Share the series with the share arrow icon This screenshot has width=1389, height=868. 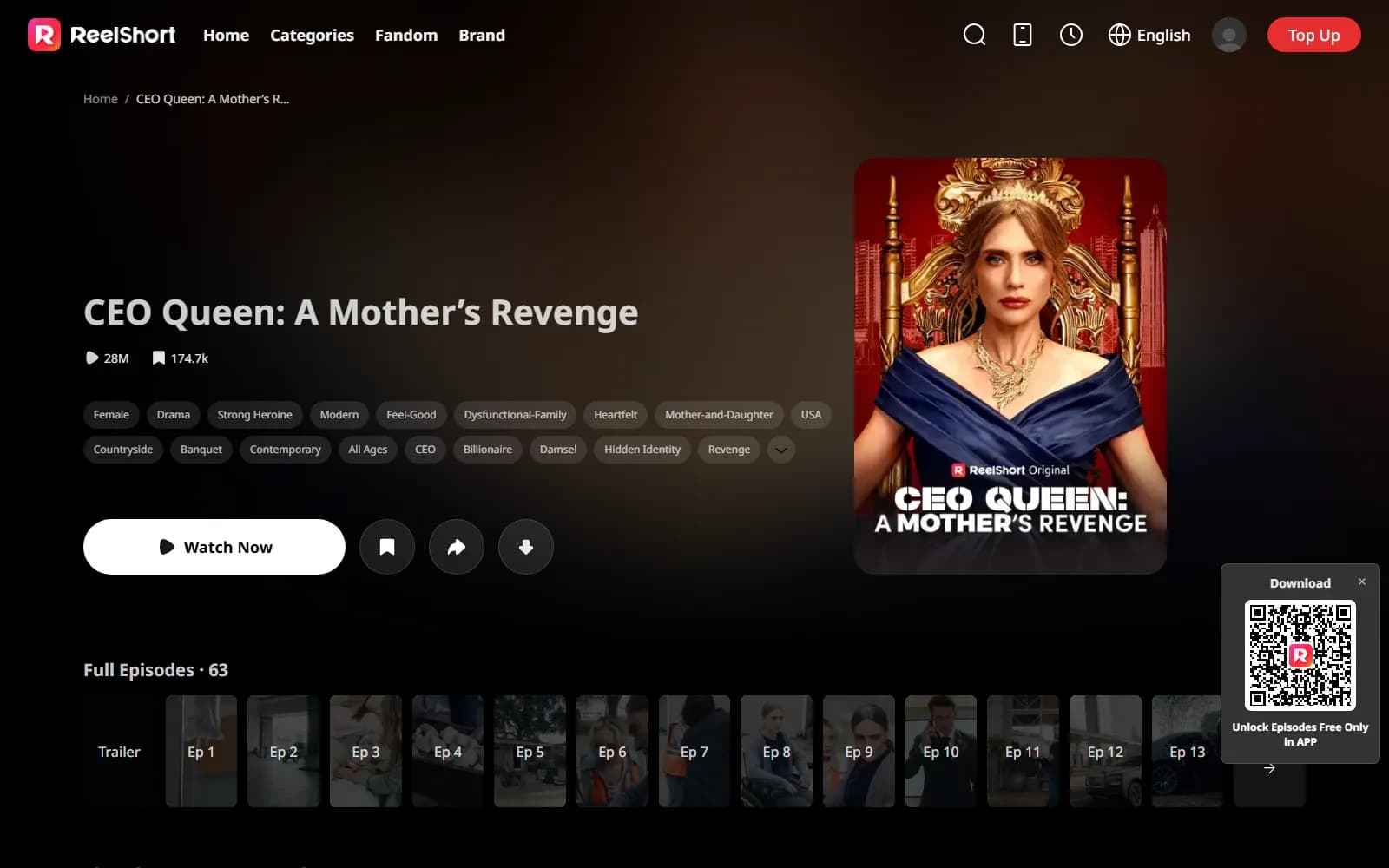point(457,547)
